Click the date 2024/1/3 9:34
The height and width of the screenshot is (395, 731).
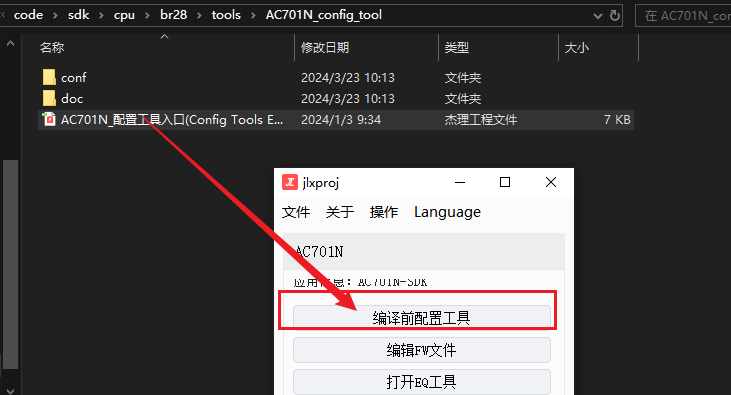point(341,120)
